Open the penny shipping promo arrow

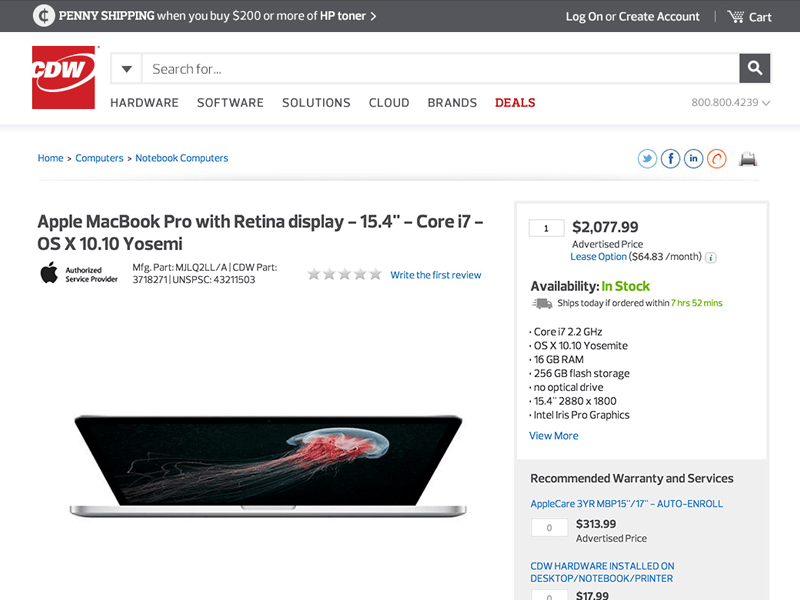click(373, 16)
